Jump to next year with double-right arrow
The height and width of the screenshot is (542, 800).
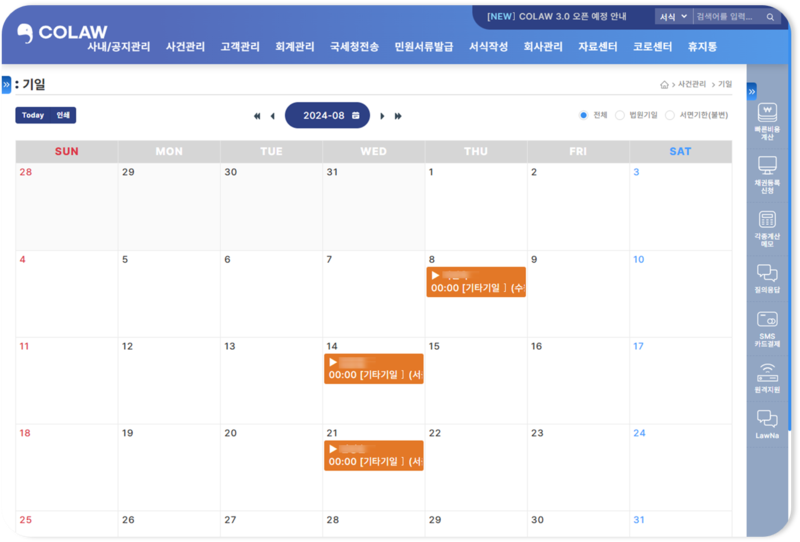click(398, 116)
